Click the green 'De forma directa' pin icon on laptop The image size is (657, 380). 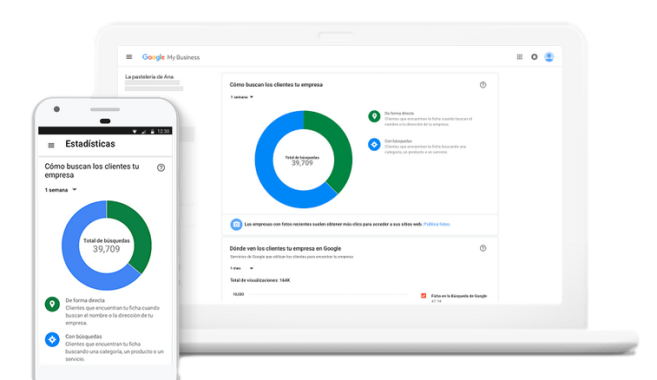pyautogui.click(x=374, y=116)
